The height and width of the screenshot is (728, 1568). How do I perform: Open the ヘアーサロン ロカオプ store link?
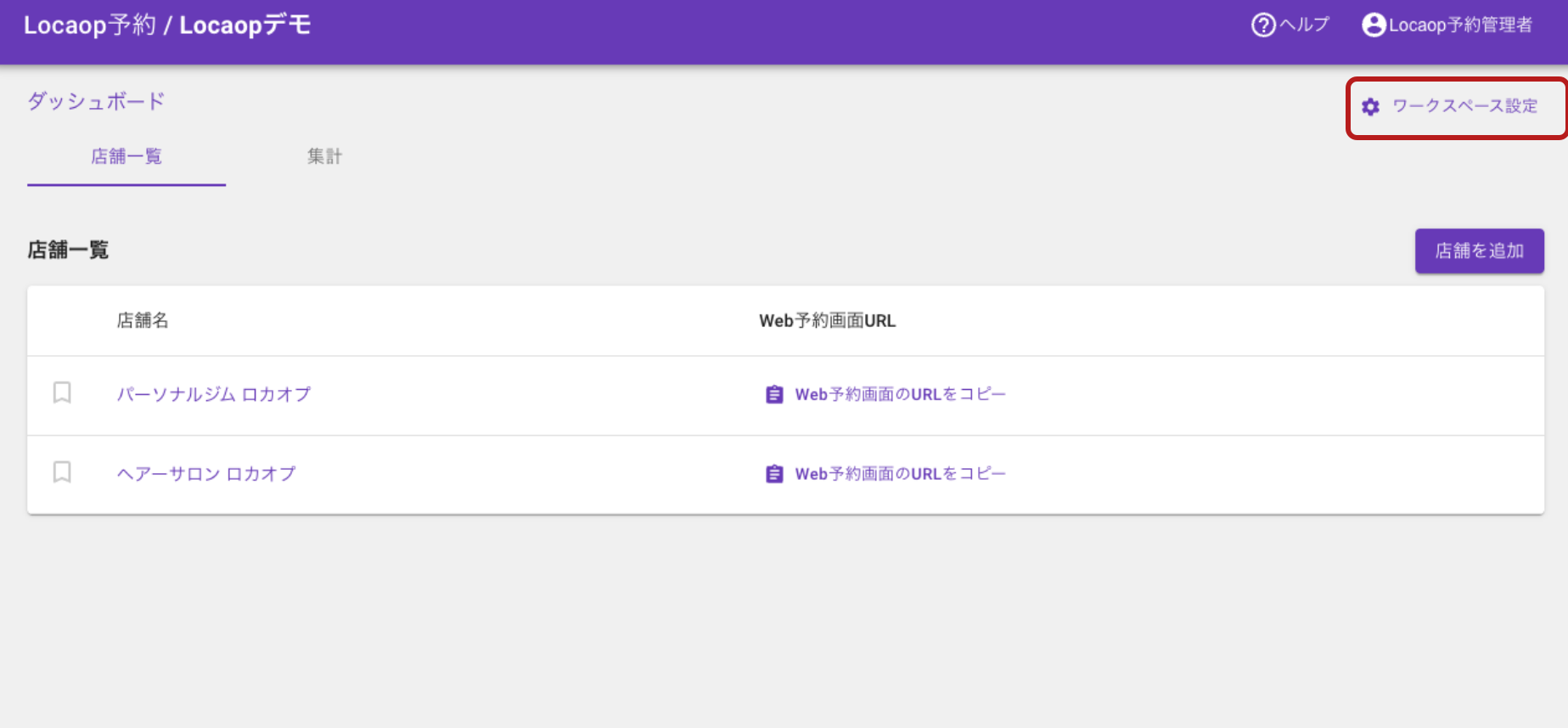206,474
